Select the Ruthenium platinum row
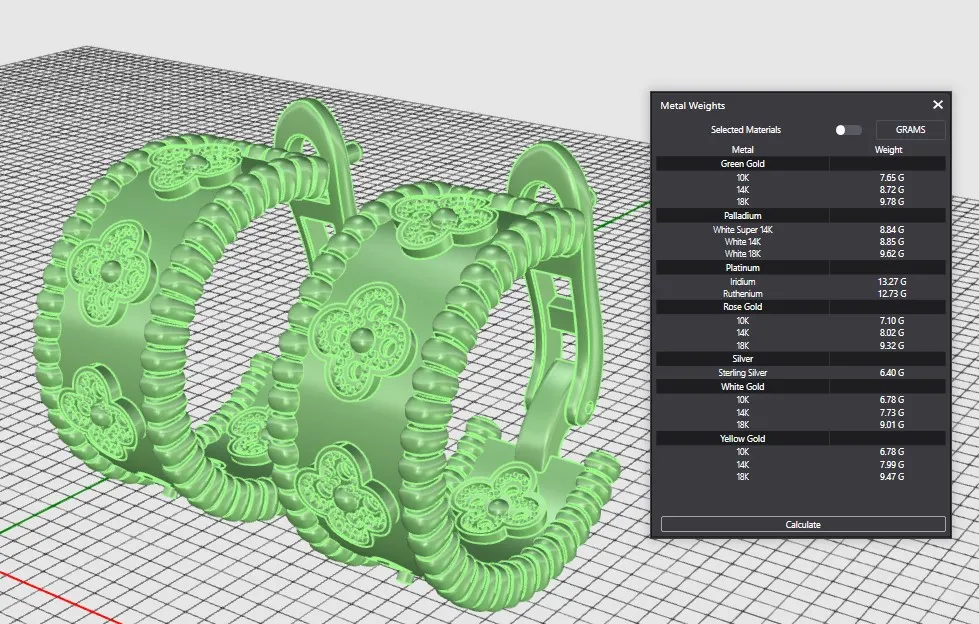The width and height of the screenshot is (979, 624). pos(743,294)
